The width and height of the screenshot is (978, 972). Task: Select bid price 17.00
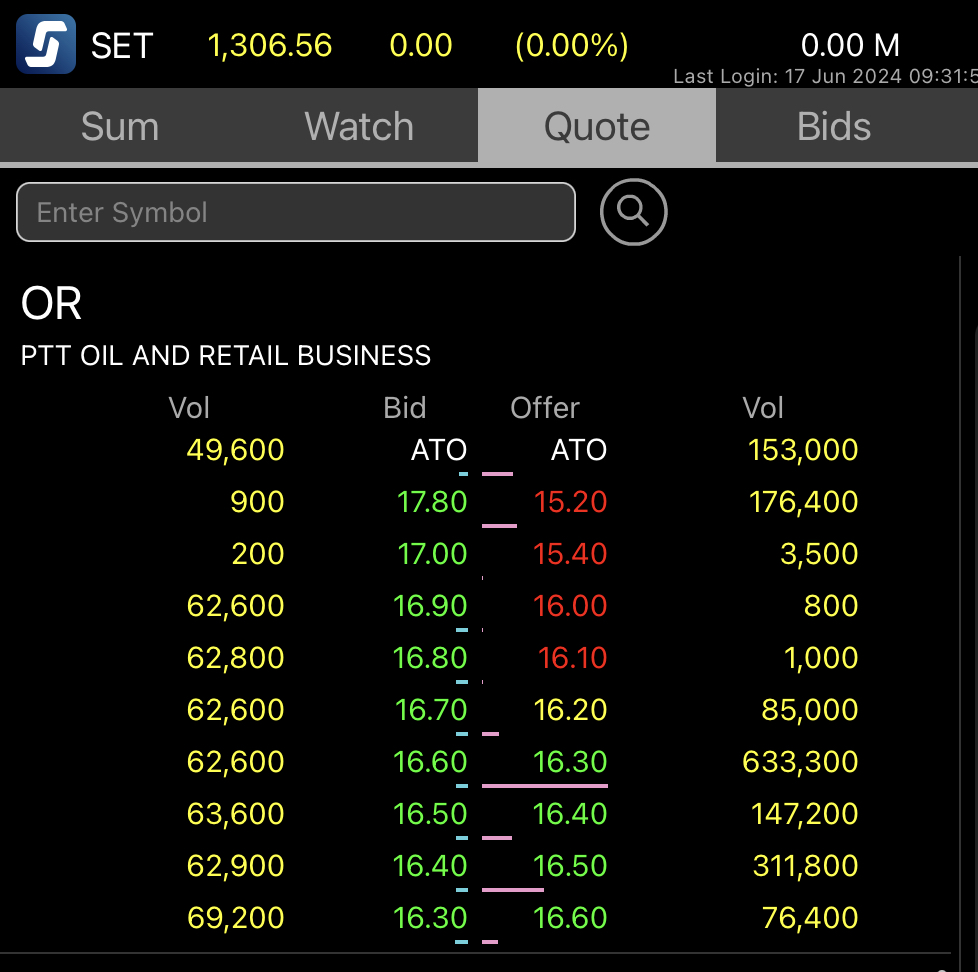coord(432,554)
